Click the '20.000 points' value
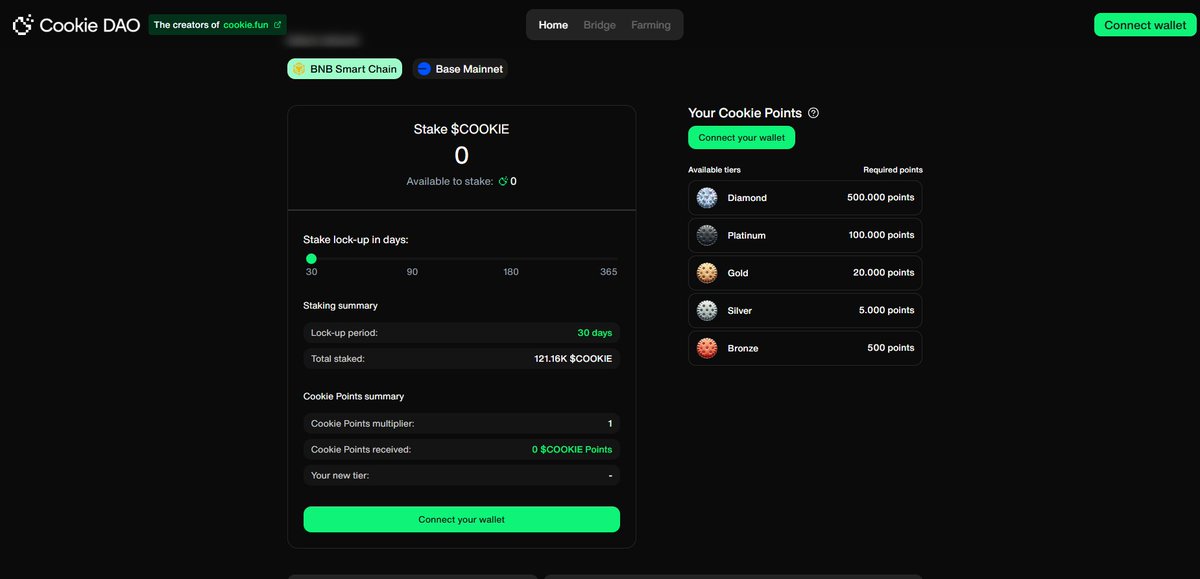 point(883,273)
